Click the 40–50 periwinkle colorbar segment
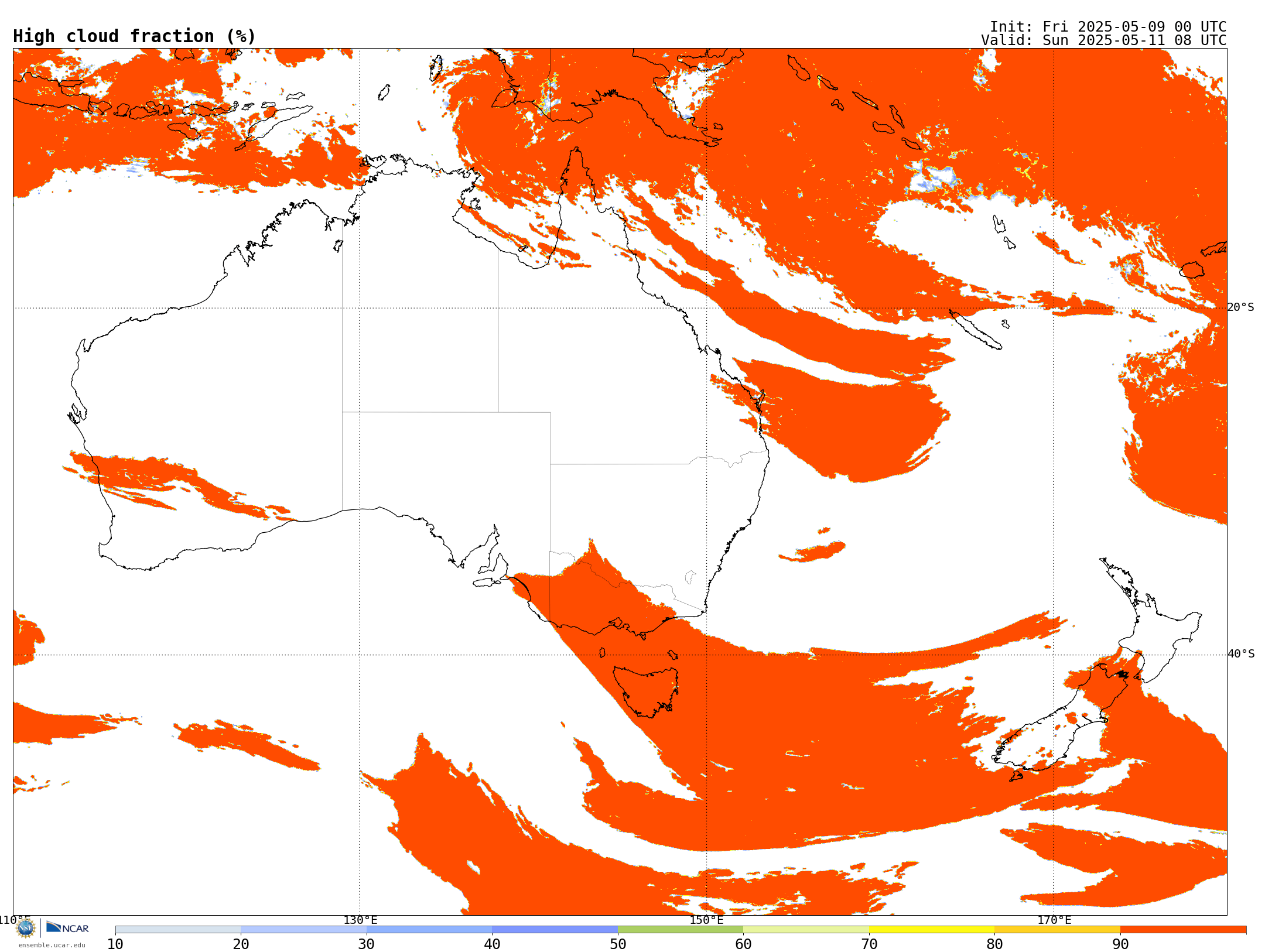This screenshot has width=1265, height=952. (x=555, y=930)
